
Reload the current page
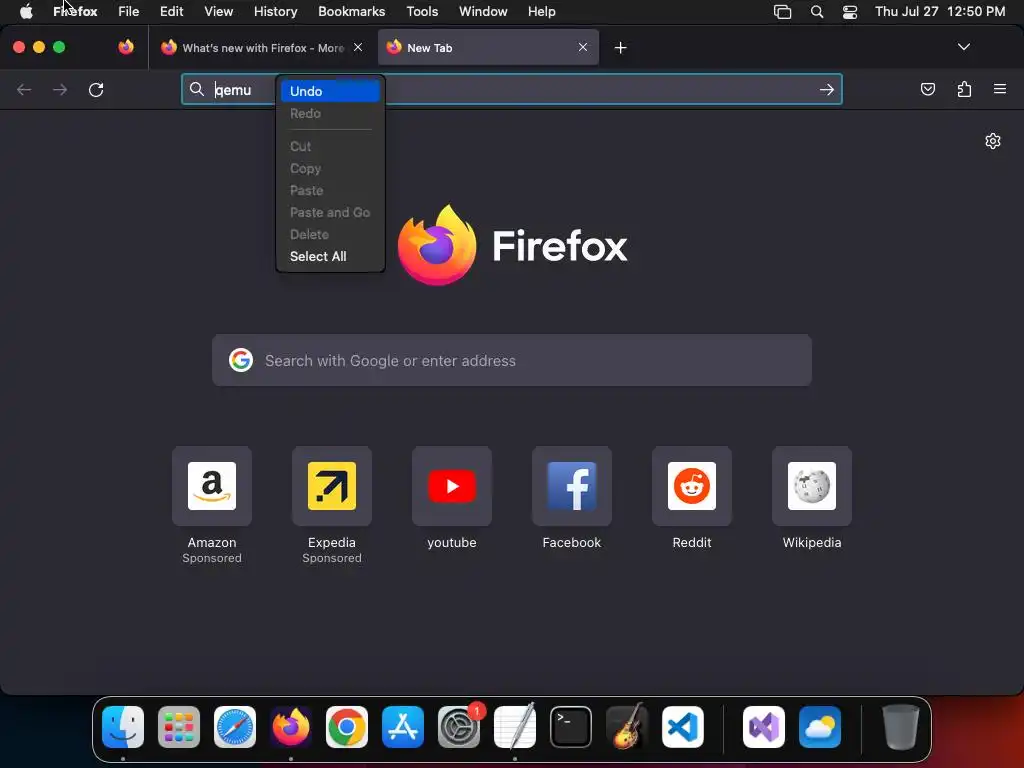(x=96, y=89)
